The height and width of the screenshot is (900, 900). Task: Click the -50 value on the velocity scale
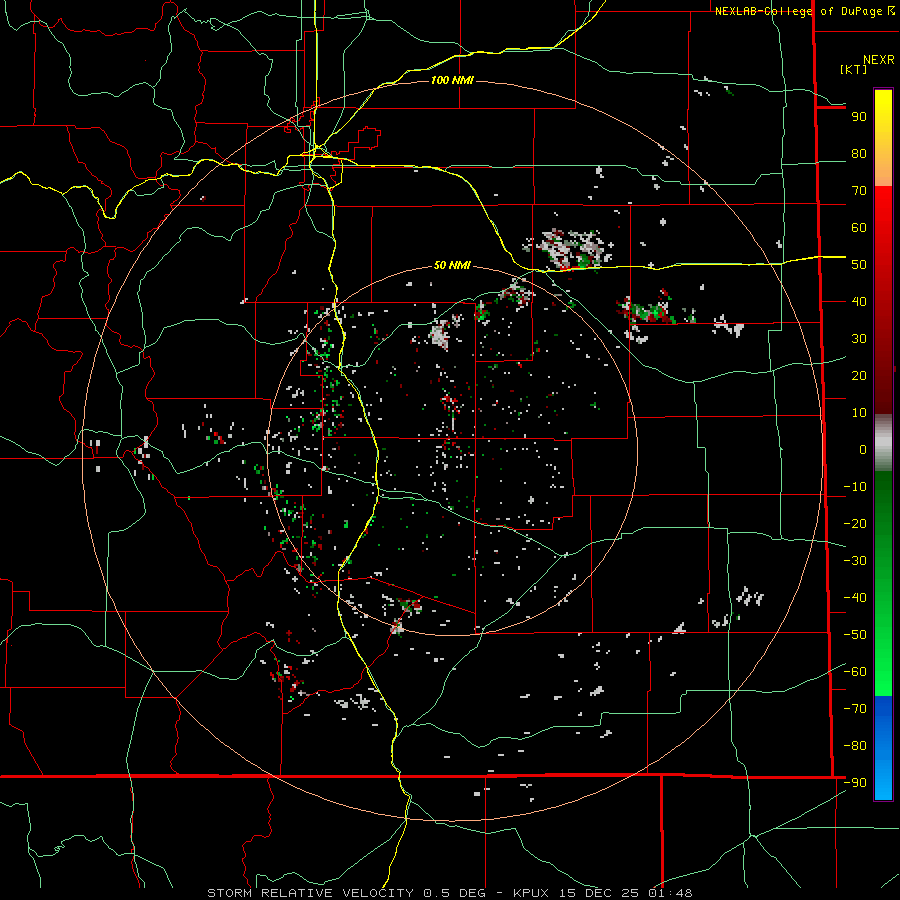tap(855, 635)
